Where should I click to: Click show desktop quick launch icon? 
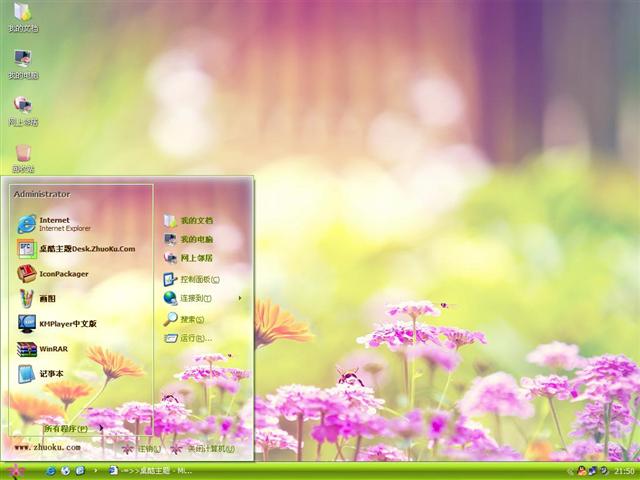[80, 471]
